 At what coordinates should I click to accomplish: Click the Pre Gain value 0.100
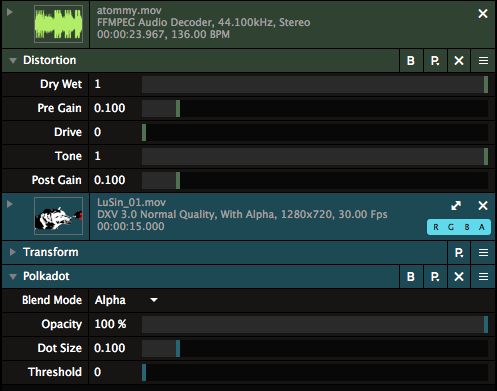tap(110, 108)
